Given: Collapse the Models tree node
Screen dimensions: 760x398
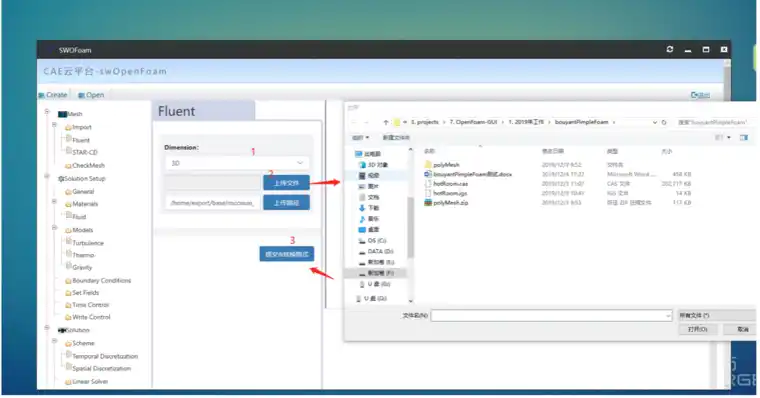Looking at the screenshot, I should (x=54, y=228).
